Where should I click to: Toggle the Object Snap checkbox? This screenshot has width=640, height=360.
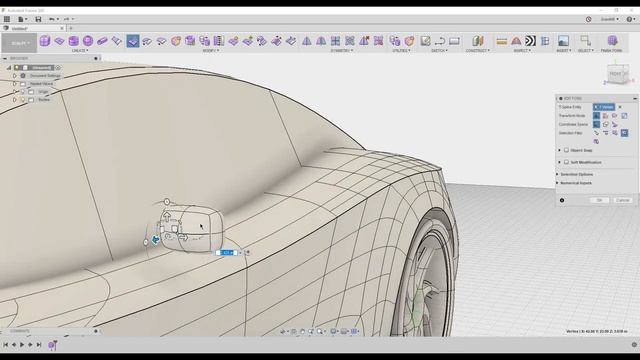[567, 150]
